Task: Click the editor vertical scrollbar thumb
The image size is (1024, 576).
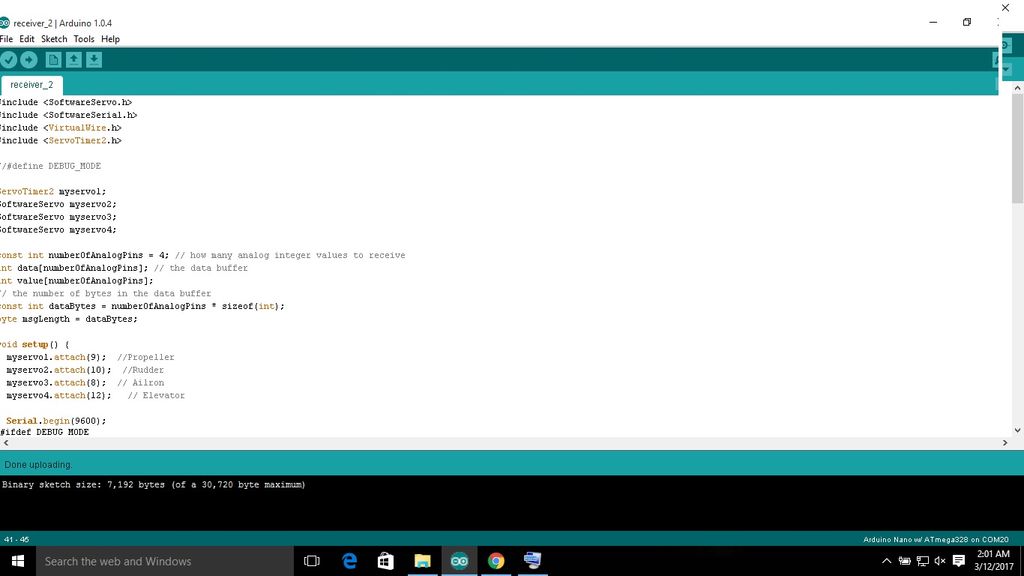Action: pyautogui.click(x=1017, y=148)
